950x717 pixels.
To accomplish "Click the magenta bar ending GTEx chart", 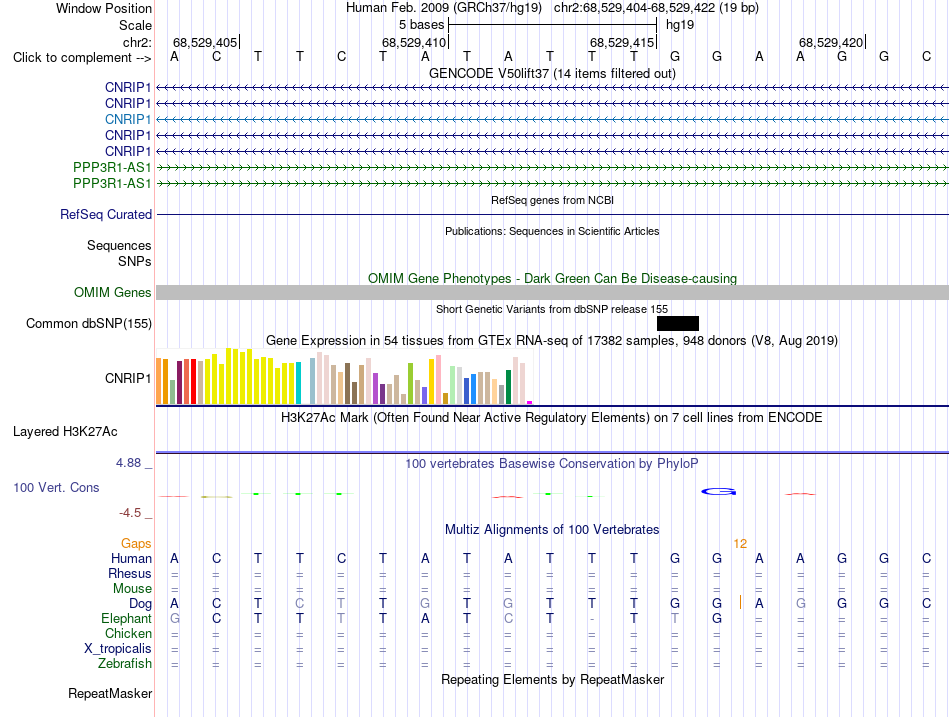I will click(x=530, y=402).
